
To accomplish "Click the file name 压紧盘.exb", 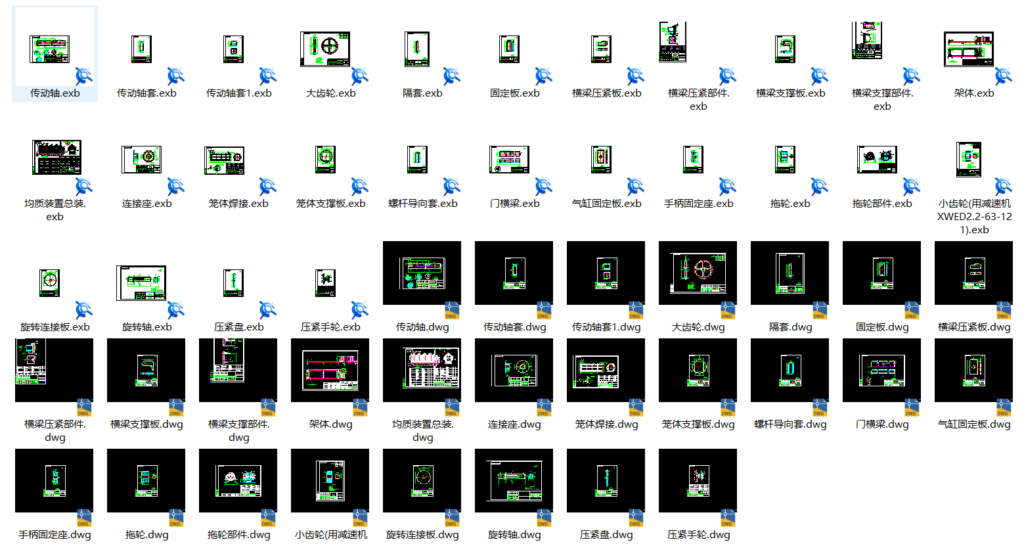I will click(x=238, y=327).
